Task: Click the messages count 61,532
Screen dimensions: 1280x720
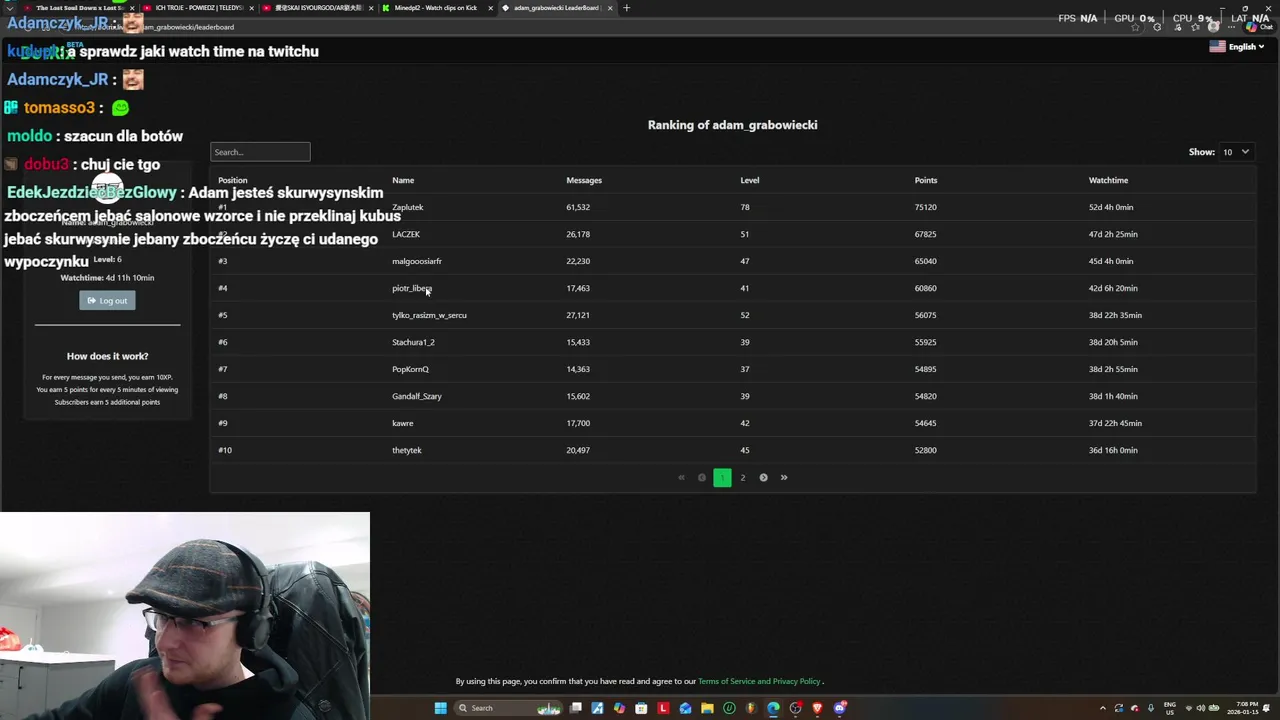Action: coord(578,207)
